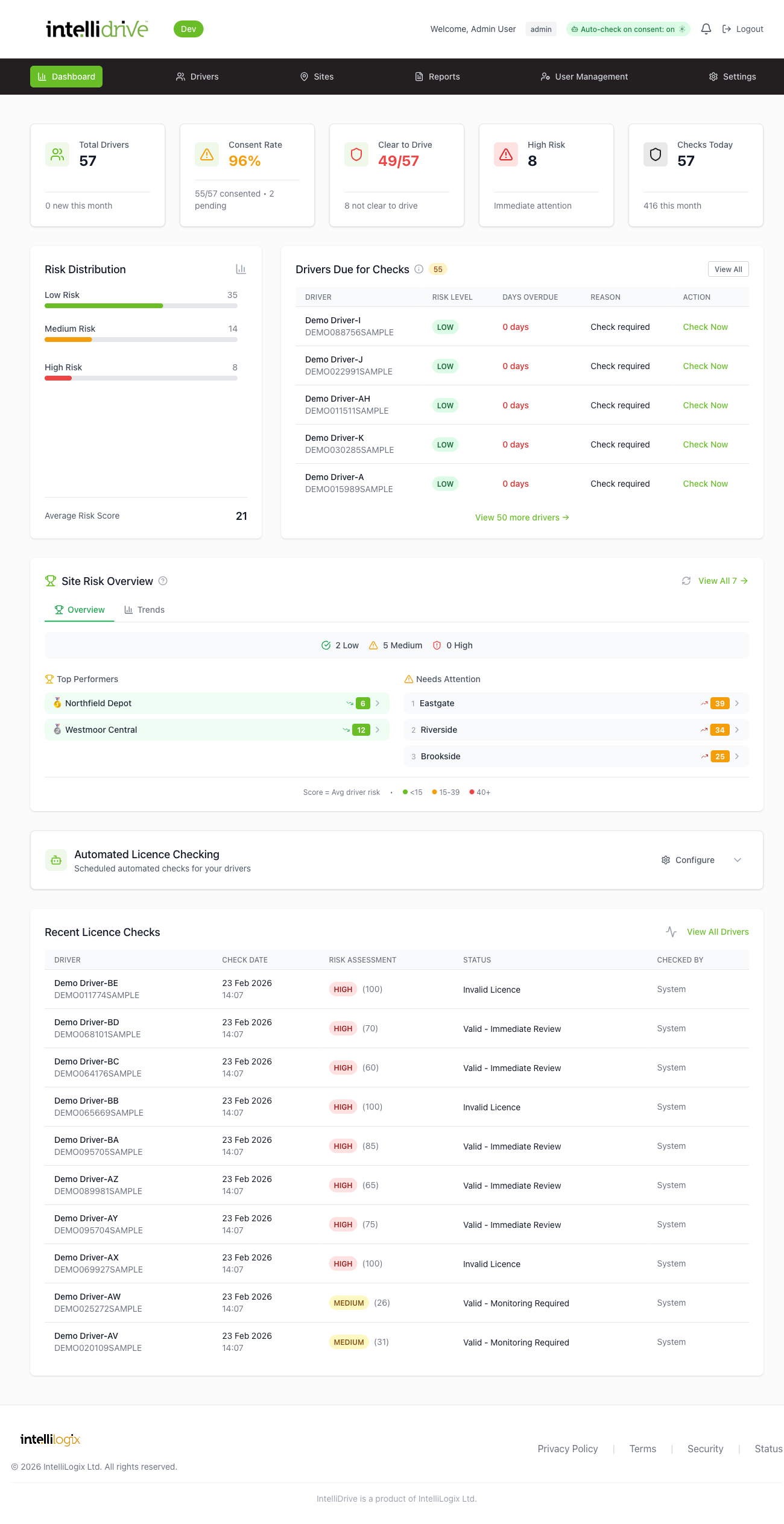This screenshot has width=784, height=1524.
Task: Expand the Riverside row chevron
Action: 737,730
